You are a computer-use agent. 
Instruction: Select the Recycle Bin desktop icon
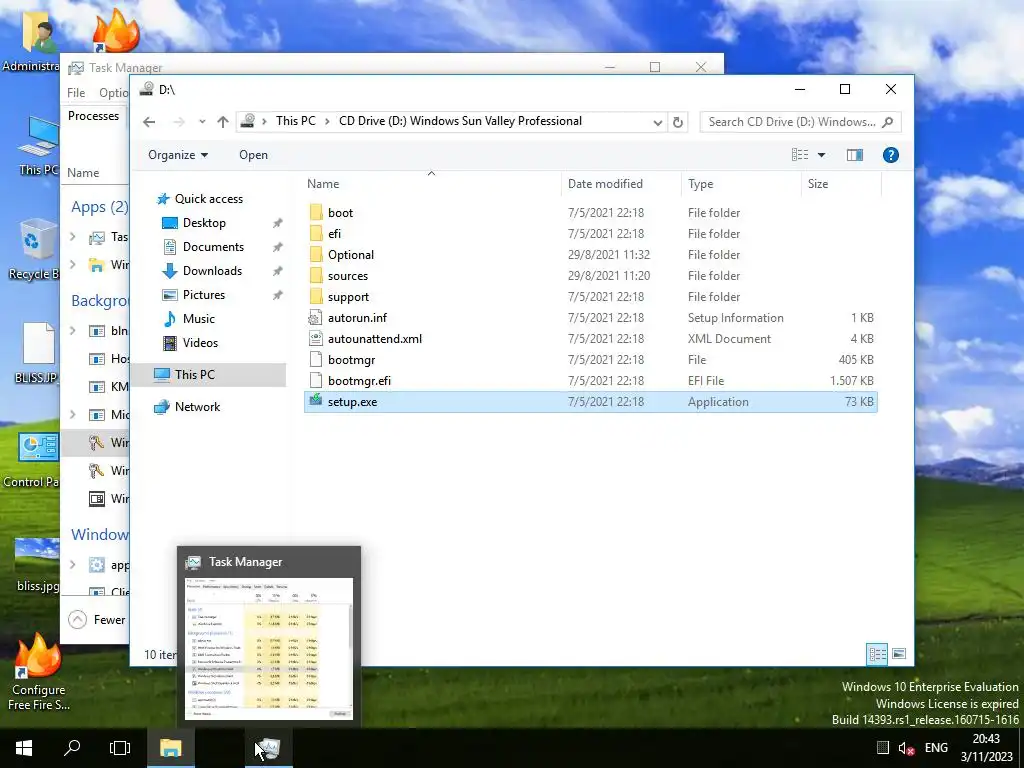tap(33, 249)
